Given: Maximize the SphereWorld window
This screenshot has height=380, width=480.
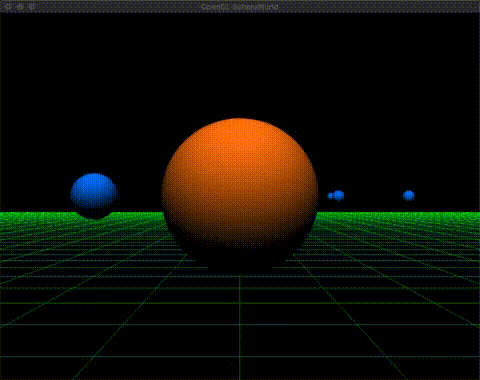Looking at the screenshot, I should pos(32,6).
